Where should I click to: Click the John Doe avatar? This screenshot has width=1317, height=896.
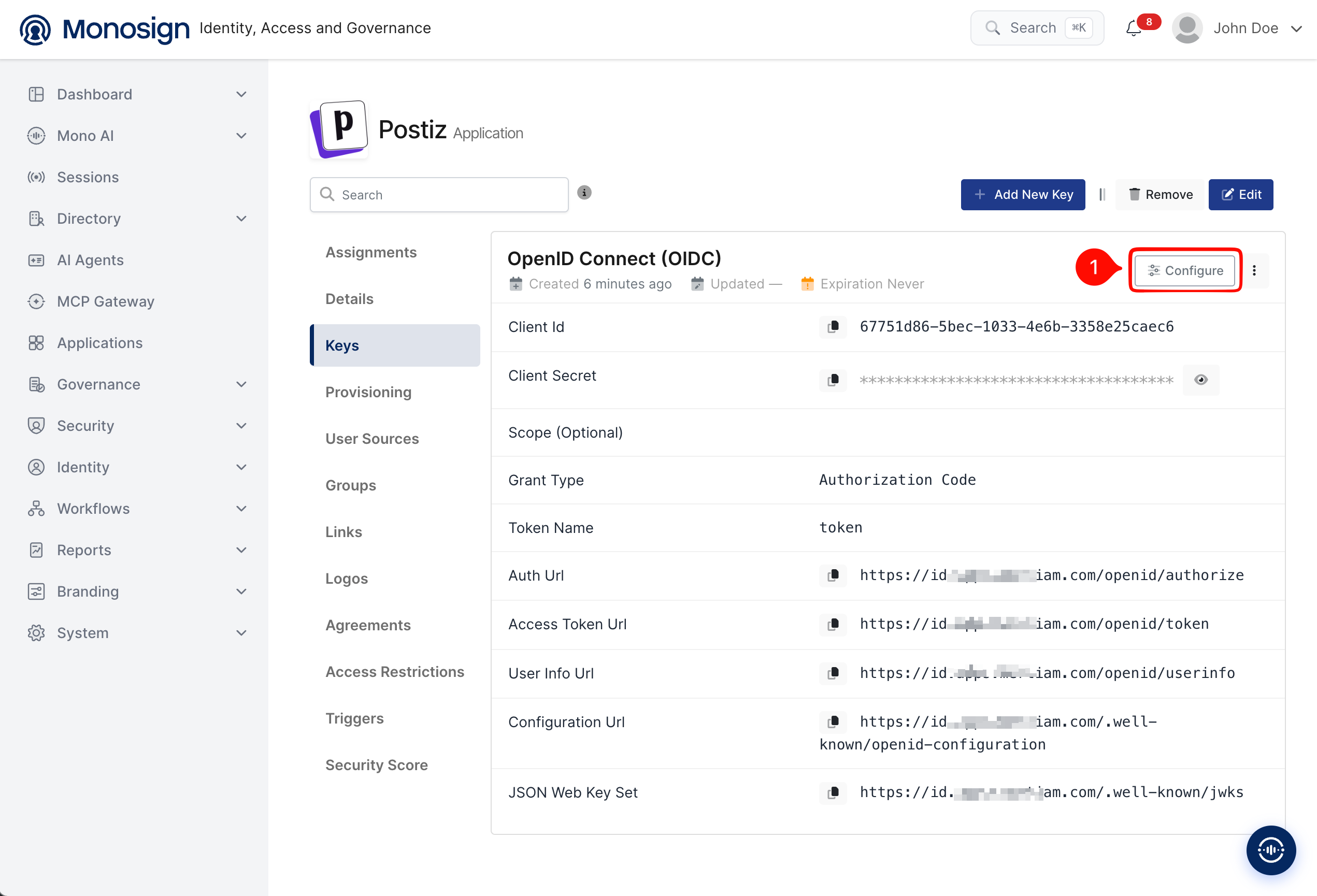pyautogui.click(x=1186, y=28)
